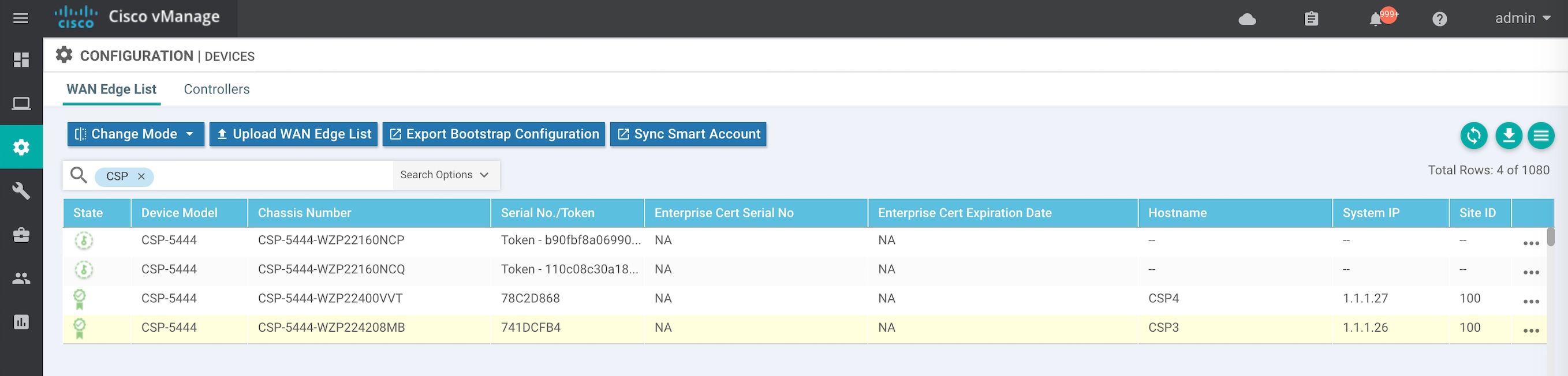Download the device list

(x=1509, y=136)
